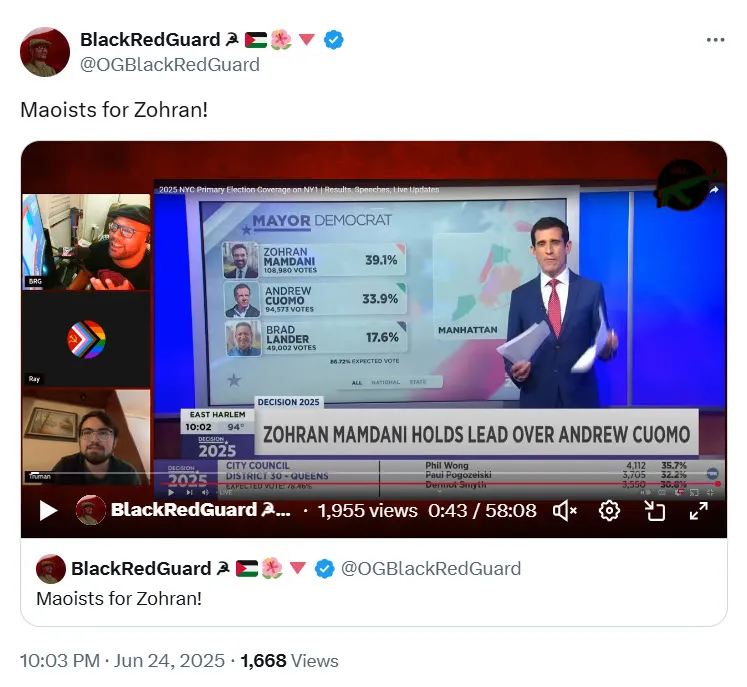Rotate video with rotate icon
The image size is (747, 687).
coord(655,511)
